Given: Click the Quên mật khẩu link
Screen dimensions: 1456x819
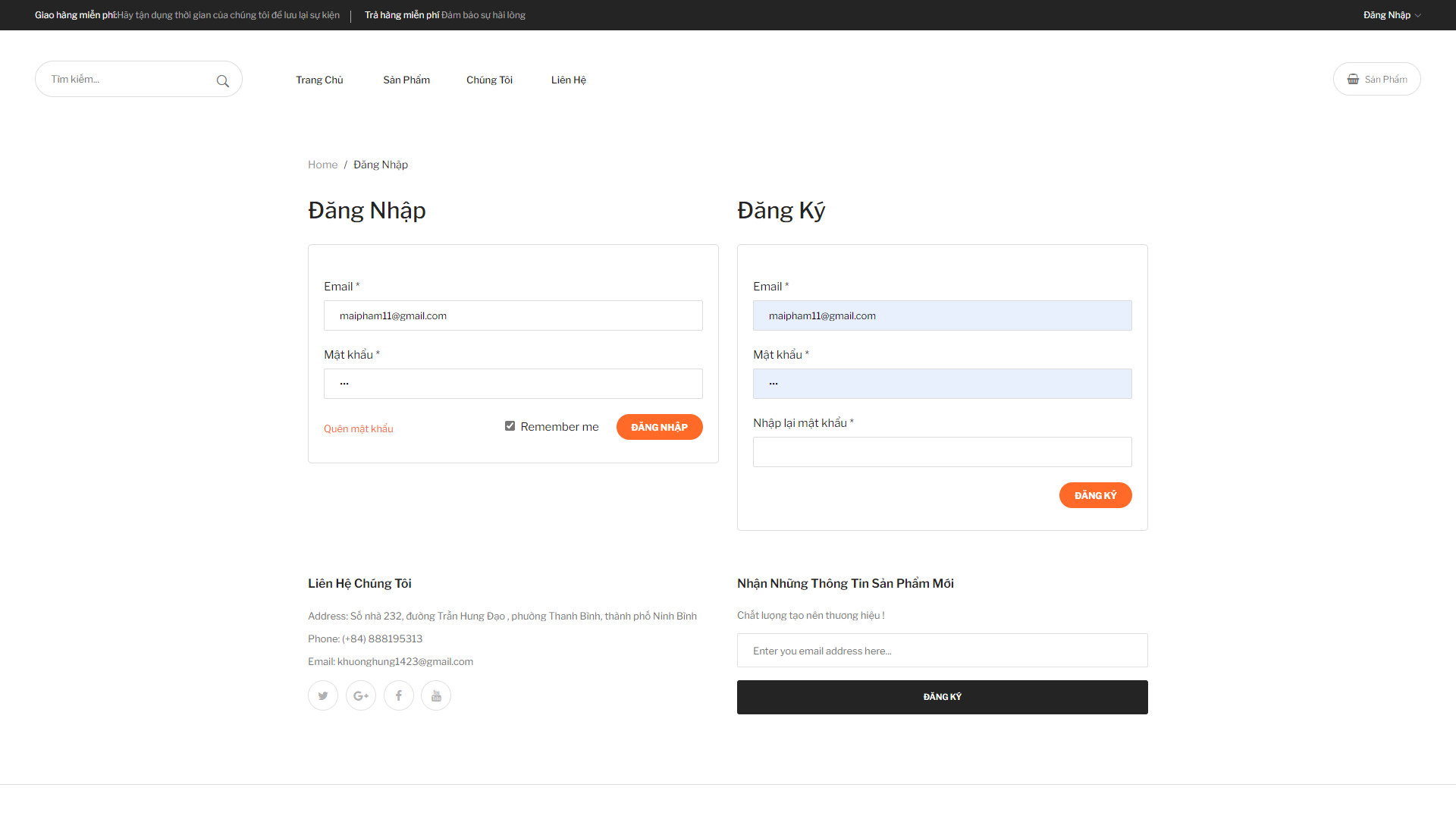Looking at the screenshot, I should pos(359,428).
